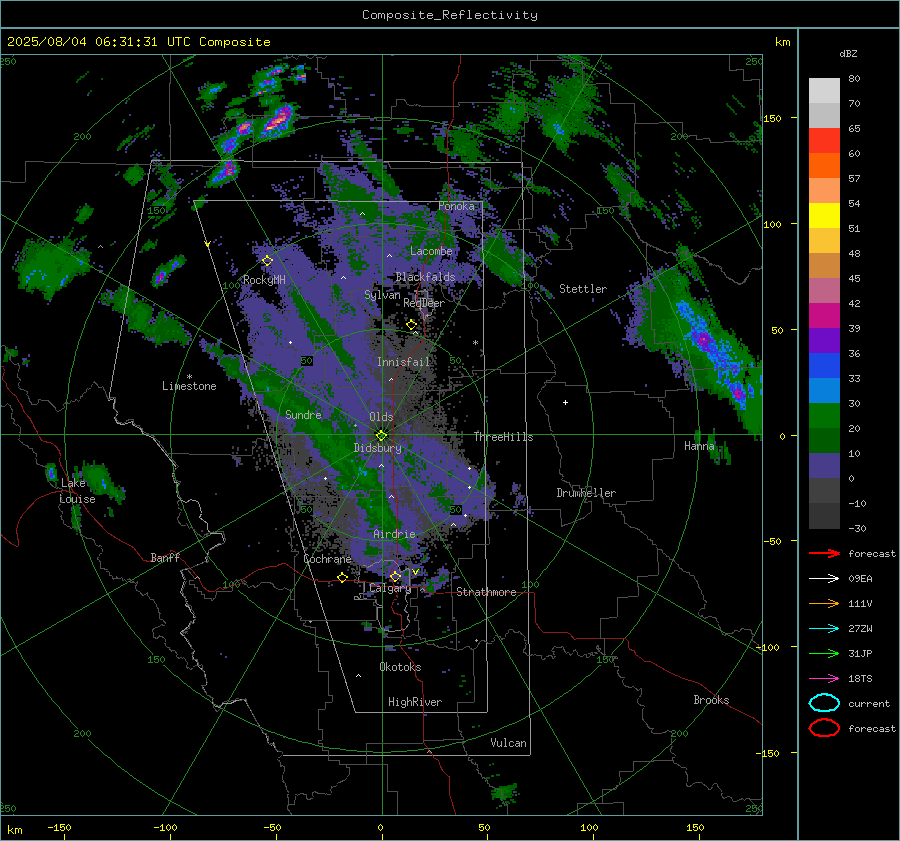Click the 80 value on the dBZ scale
The height and width of the screenshot is (841, 900).
coord(854,79)
